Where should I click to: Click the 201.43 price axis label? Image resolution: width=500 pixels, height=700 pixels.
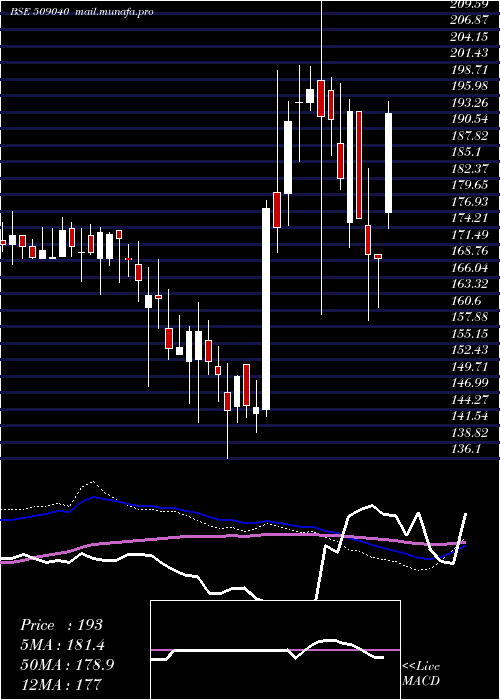tap(470, 53)
